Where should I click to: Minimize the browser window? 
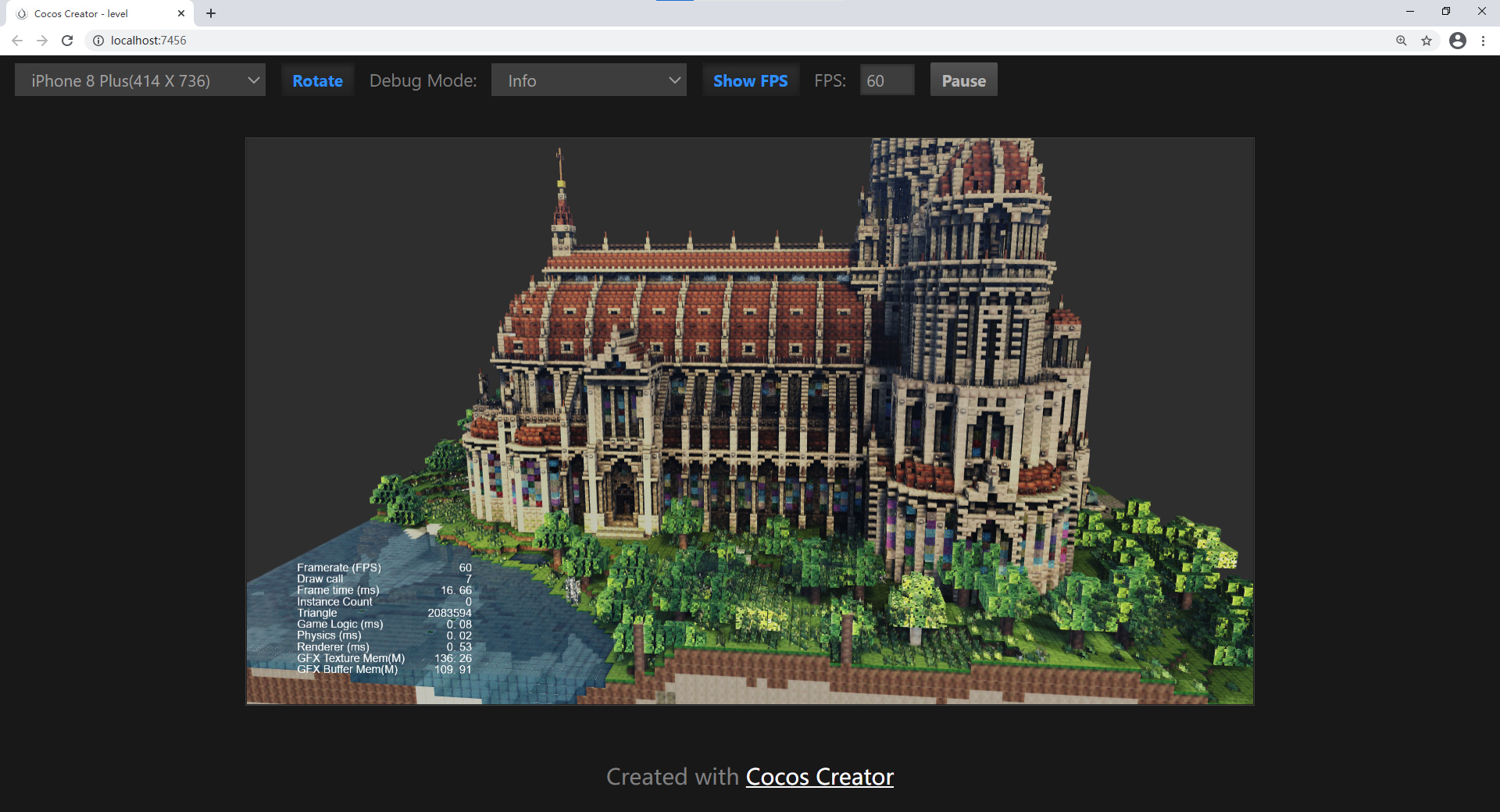(1410, 12)
